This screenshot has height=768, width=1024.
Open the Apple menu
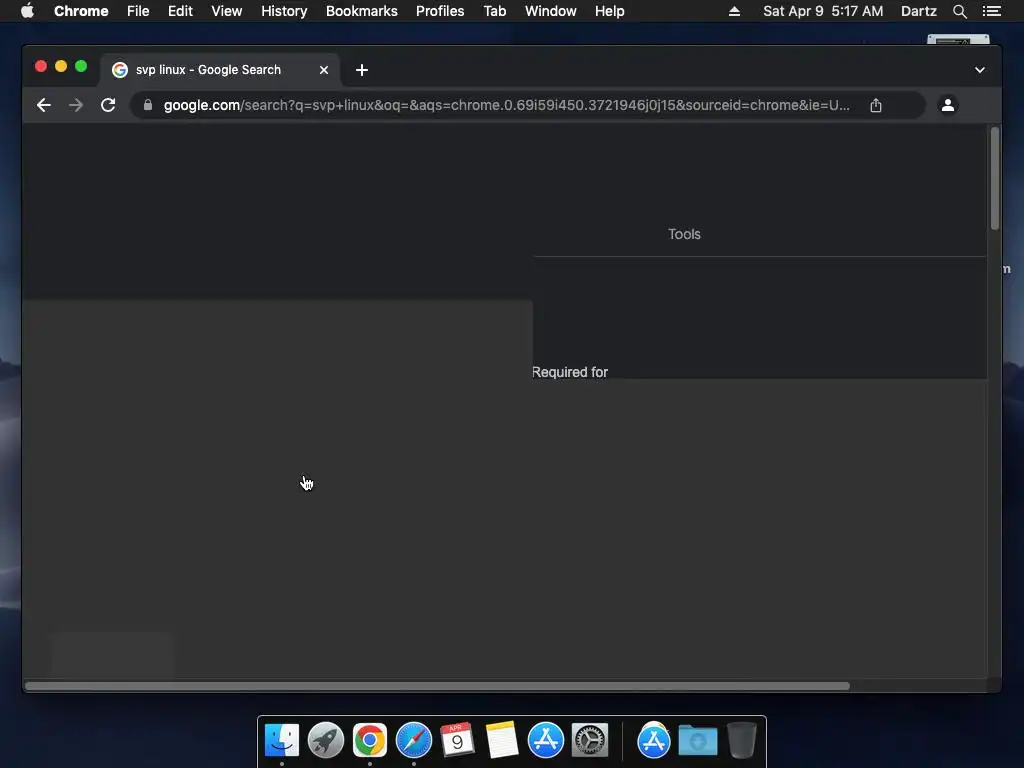pyautogui.click(x=27, y=11)
